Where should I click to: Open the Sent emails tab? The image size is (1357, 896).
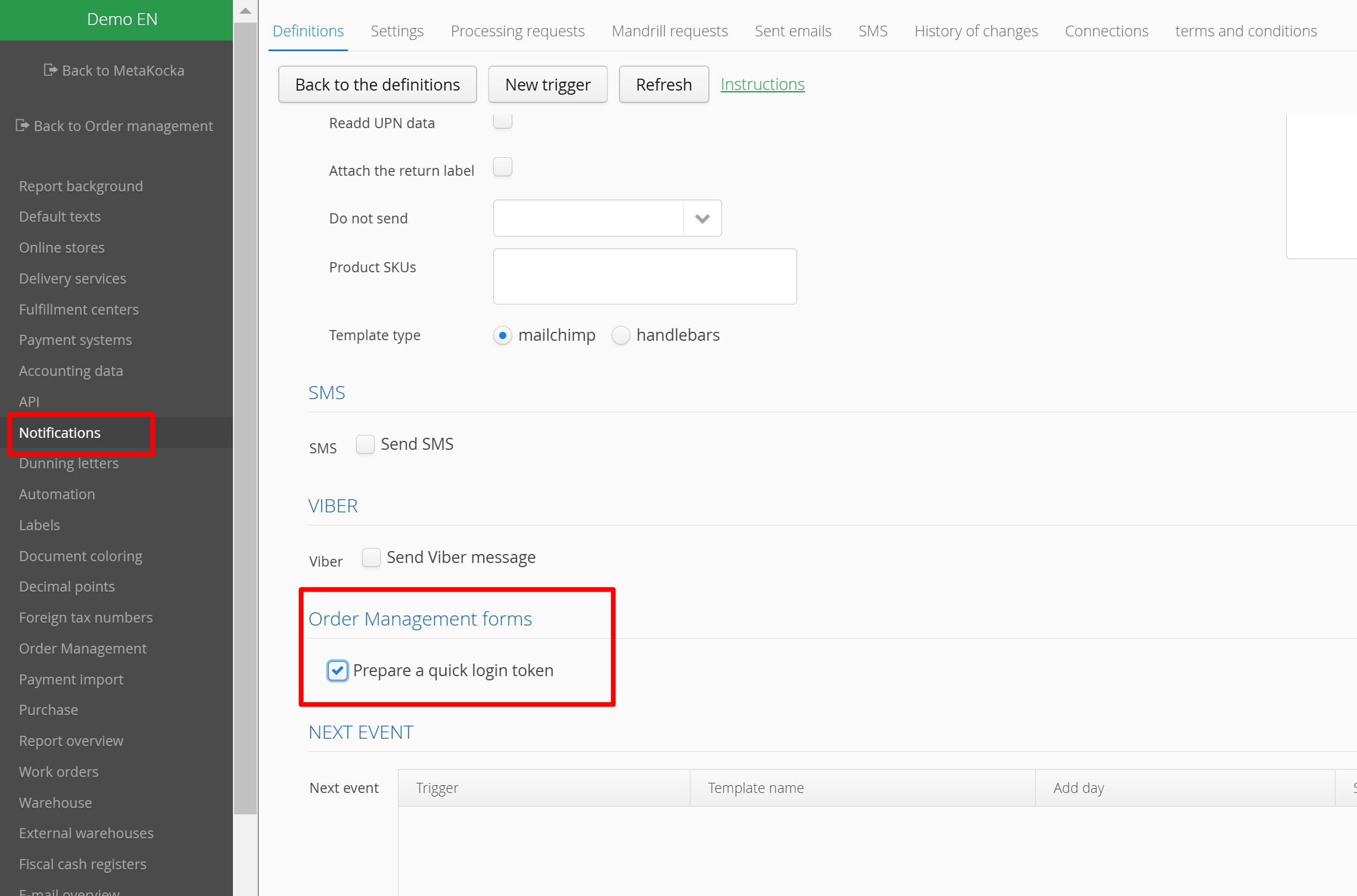pos(792,31)
